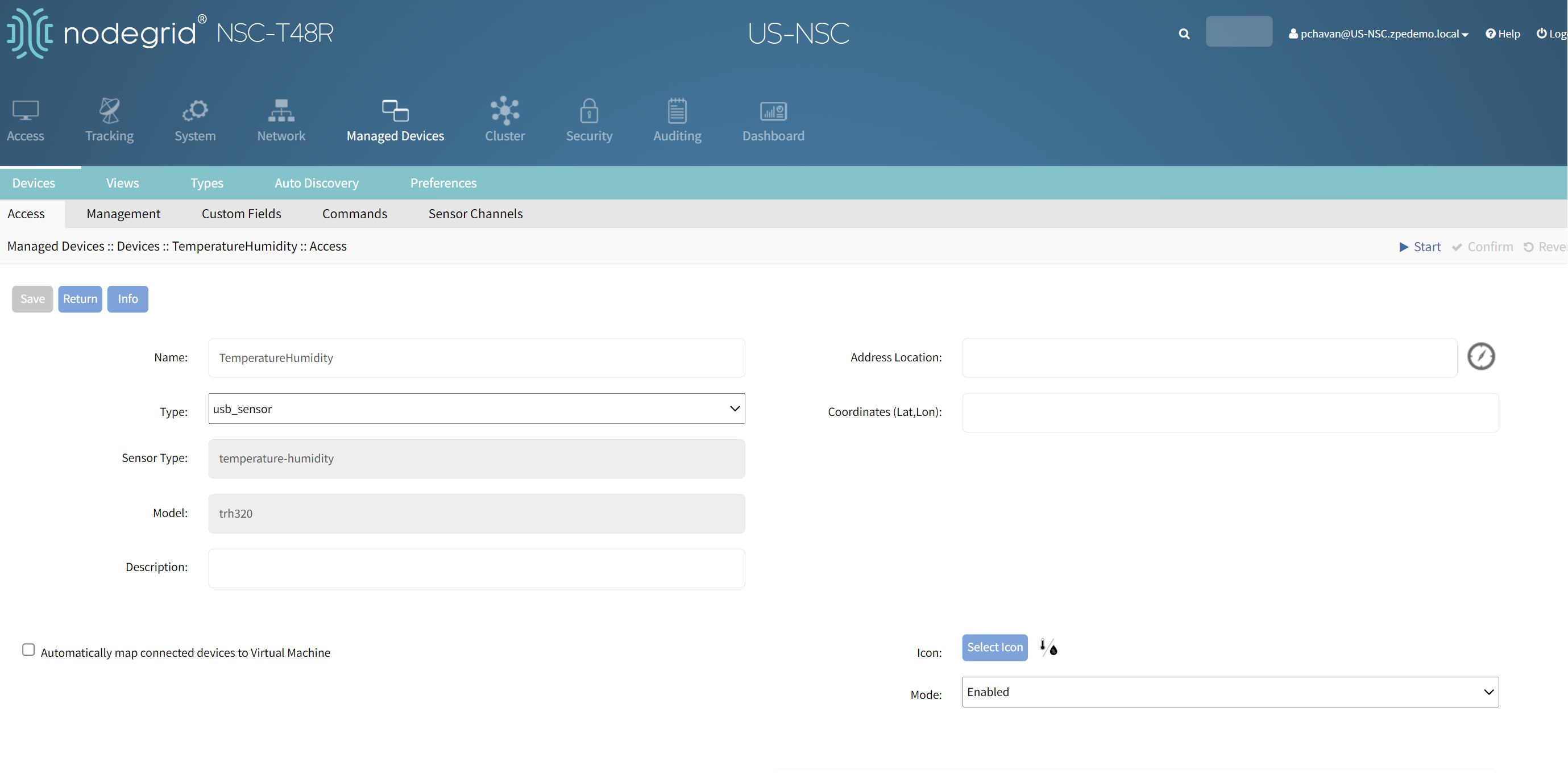Click the header search box
1568x783 pixels.
(1239, 32)
